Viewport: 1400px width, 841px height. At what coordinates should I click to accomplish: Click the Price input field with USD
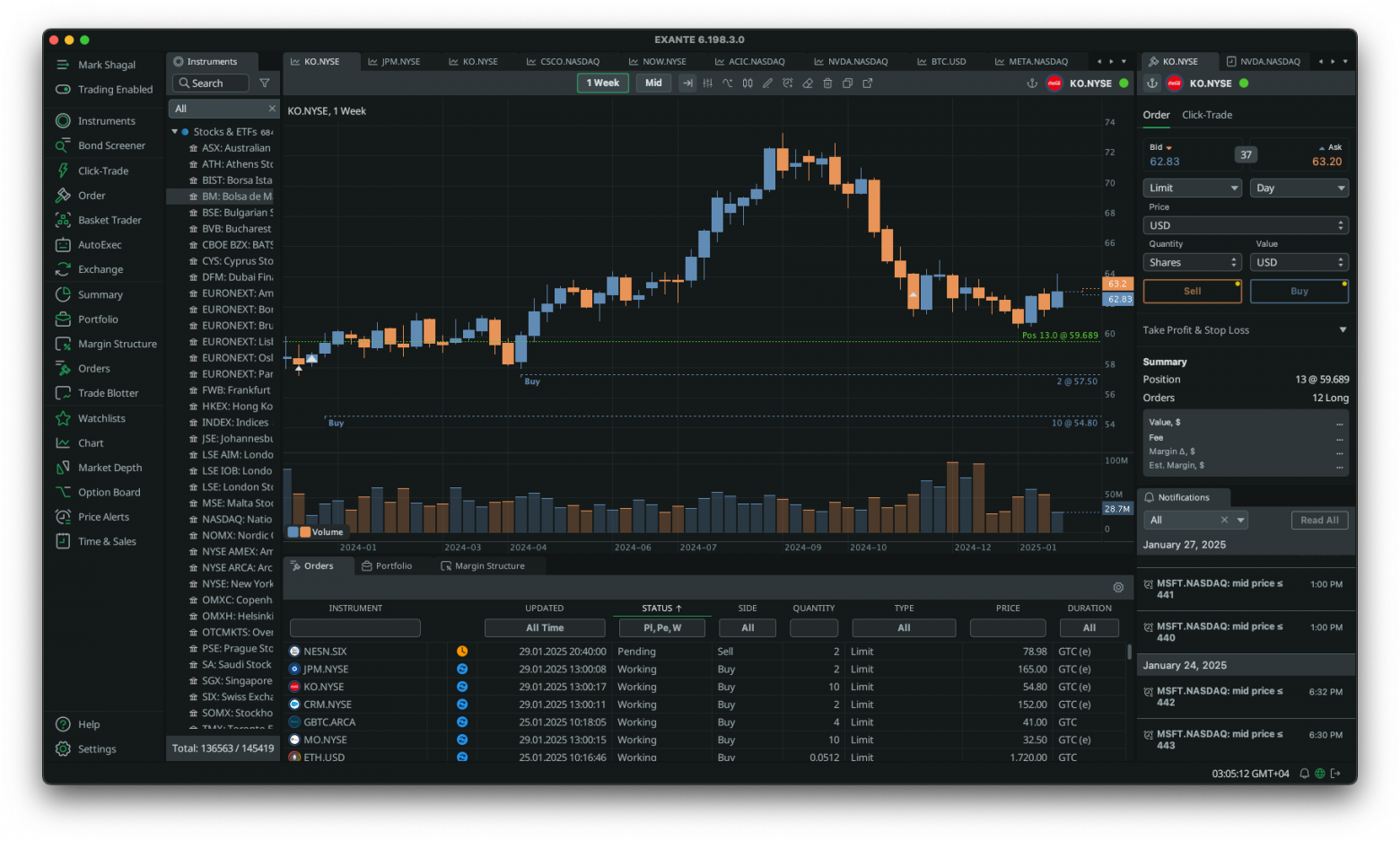1246,225
